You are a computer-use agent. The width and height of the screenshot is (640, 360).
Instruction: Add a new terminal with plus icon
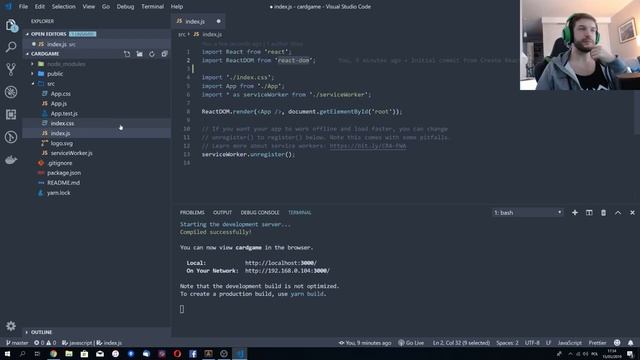(575, 213)
